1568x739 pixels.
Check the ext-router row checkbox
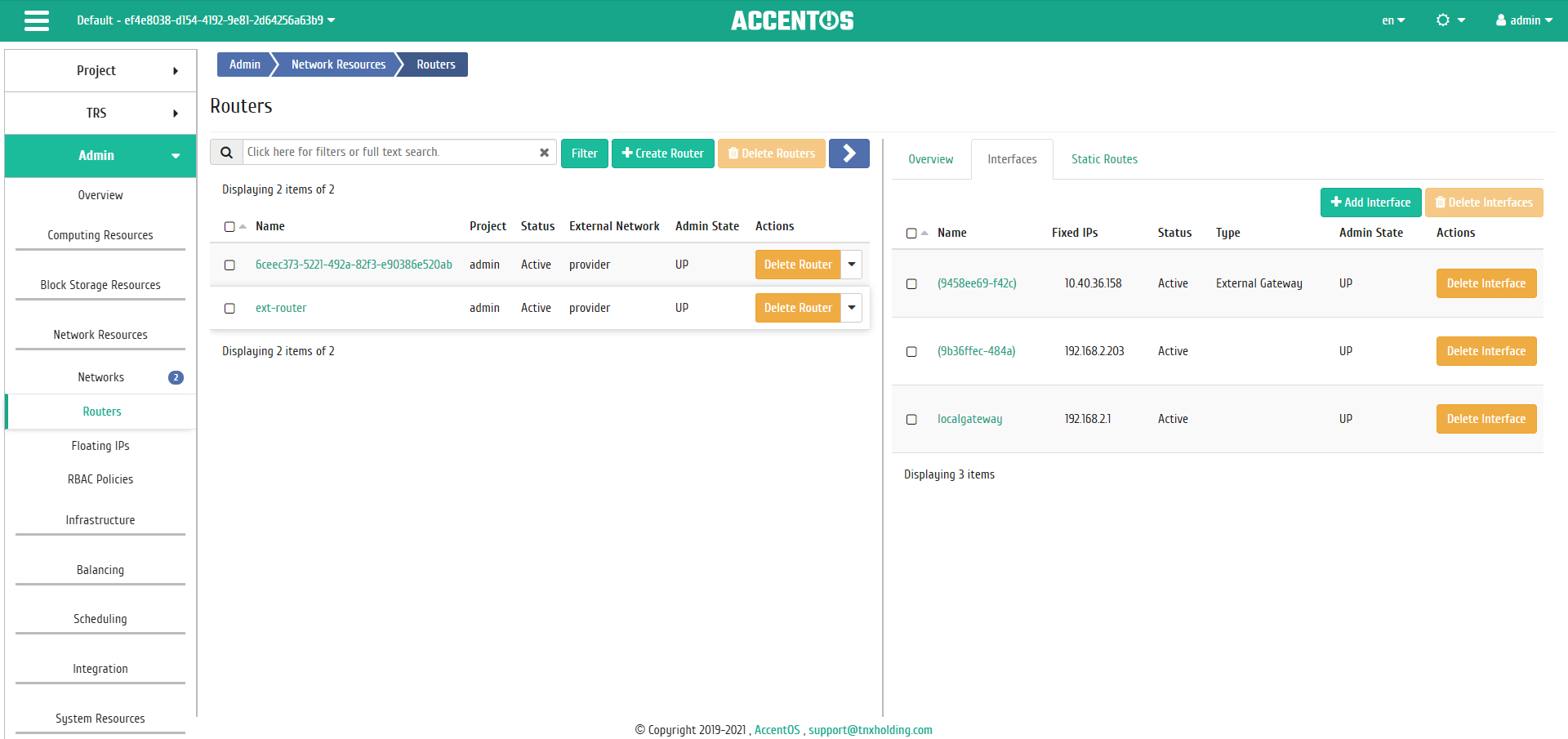pos(229,309)
